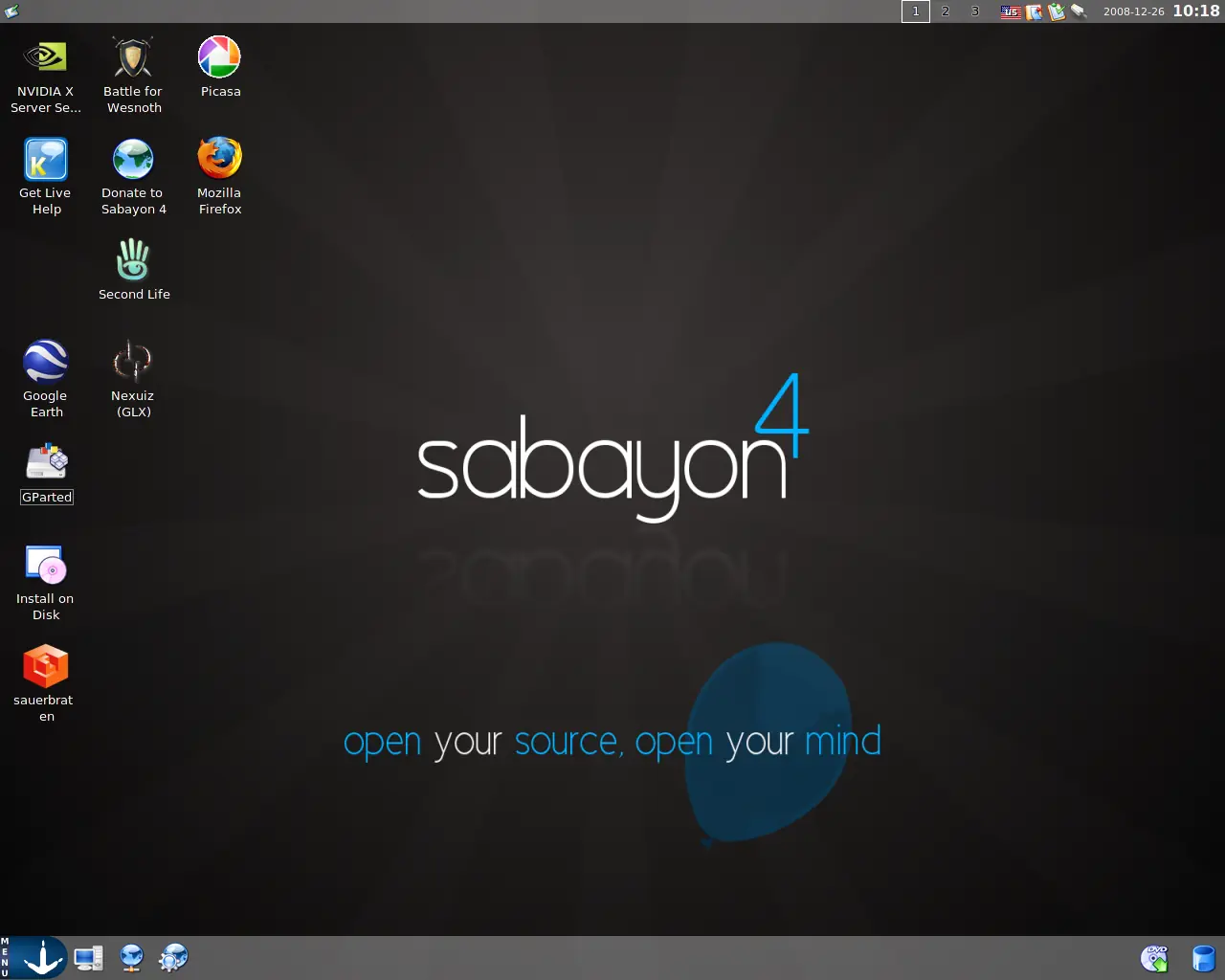The image size is (1225, 980).
Task: Click the US keyboard layout flag in the tray
Action: (x=1011, y=11)
